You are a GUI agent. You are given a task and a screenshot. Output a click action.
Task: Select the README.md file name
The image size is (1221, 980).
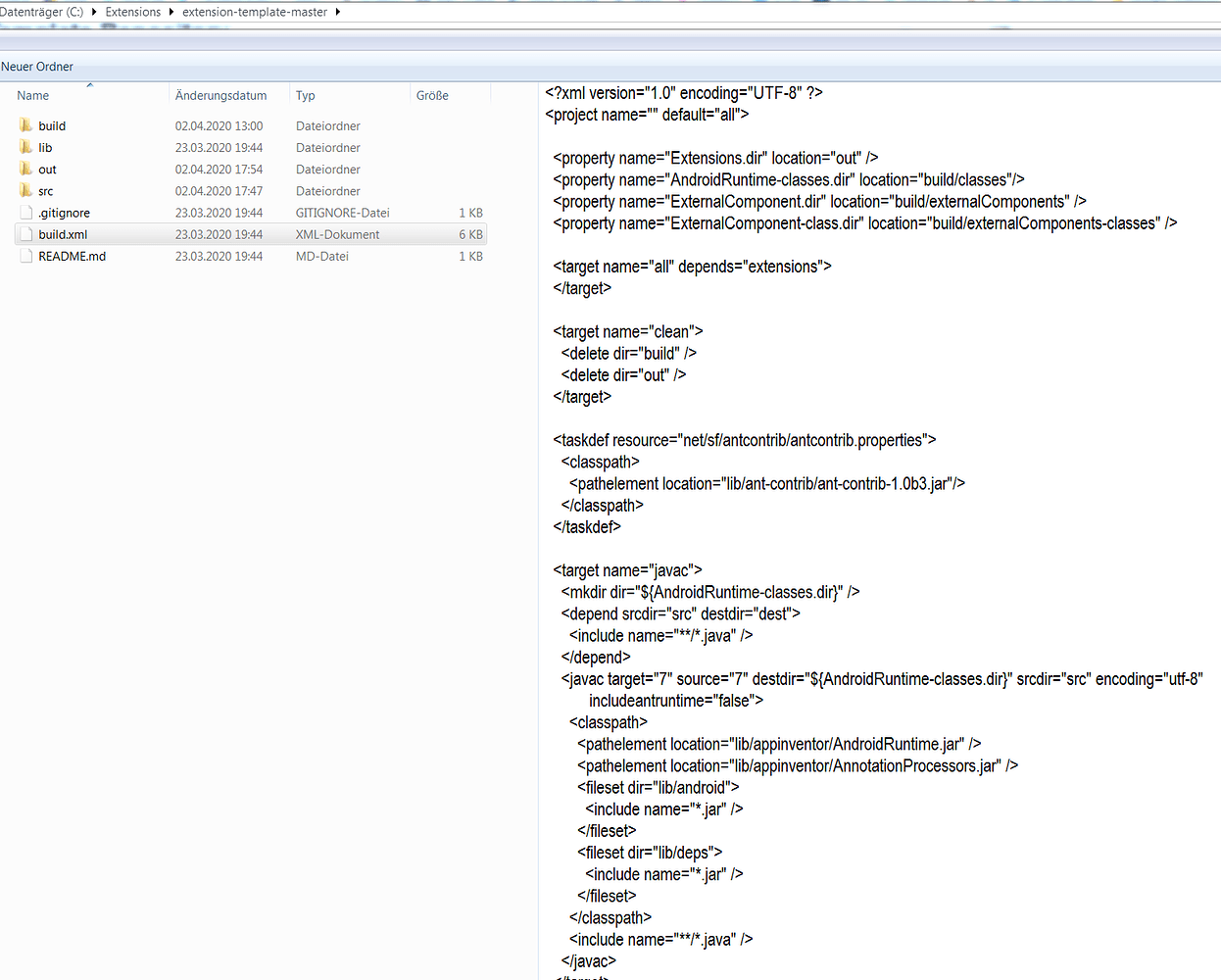72,256
